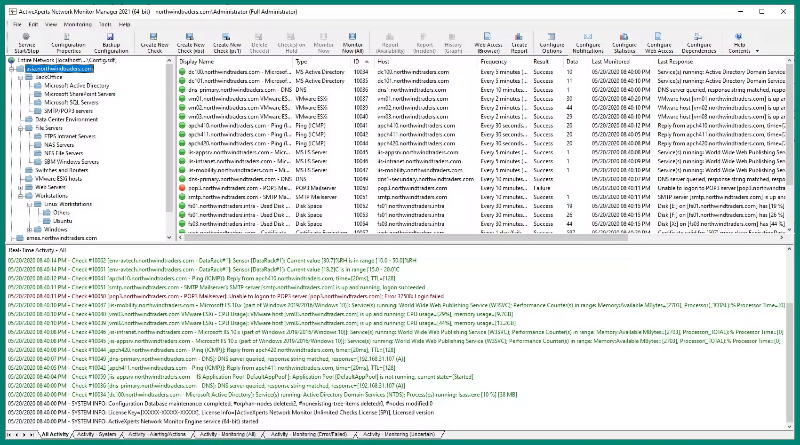This screenshot has height=445, width=800.
Task: Click the Last Monitored column header
Action: pos(621,62)
